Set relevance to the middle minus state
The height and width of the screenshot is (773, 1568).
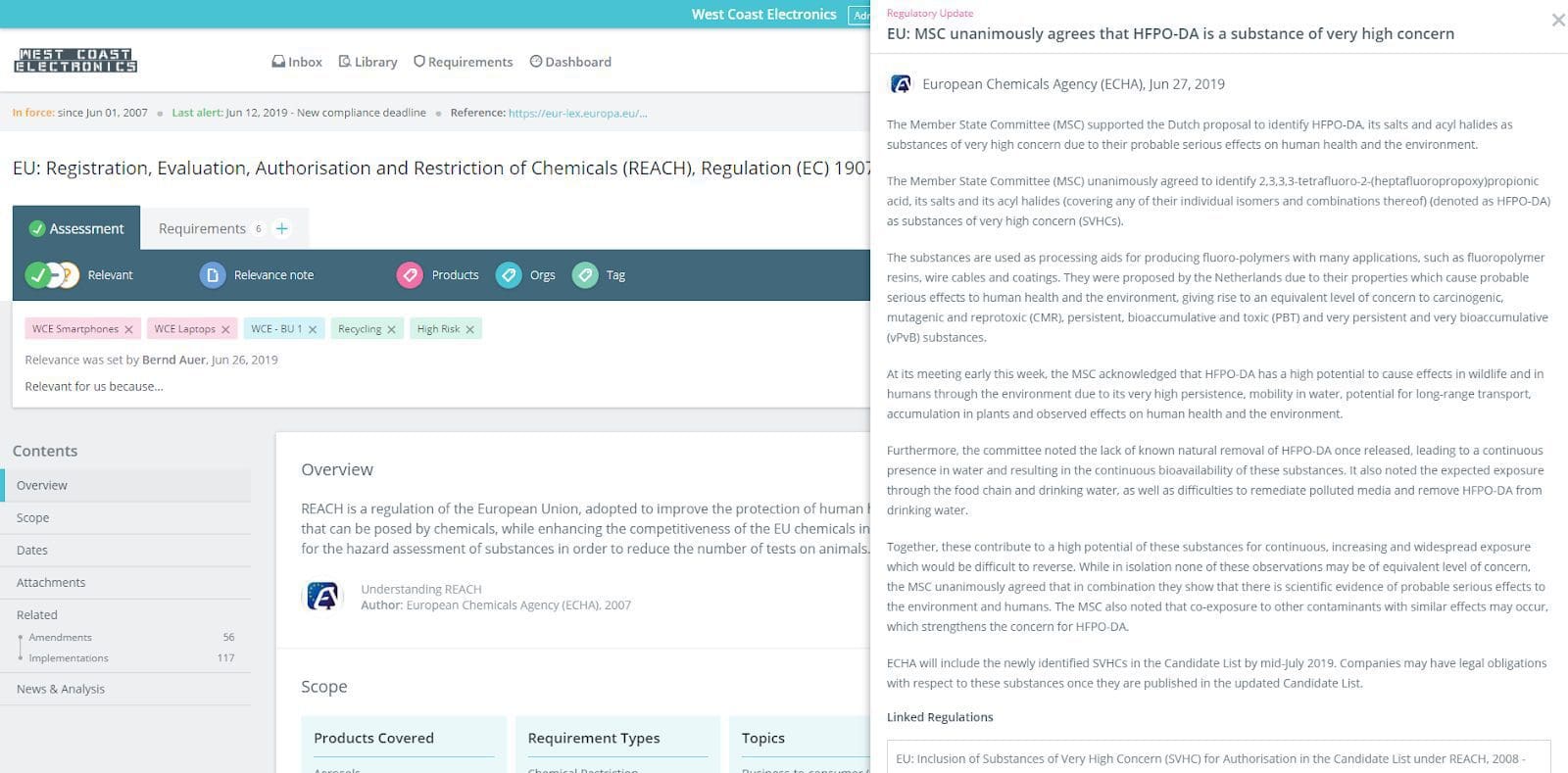pos(54,275)
